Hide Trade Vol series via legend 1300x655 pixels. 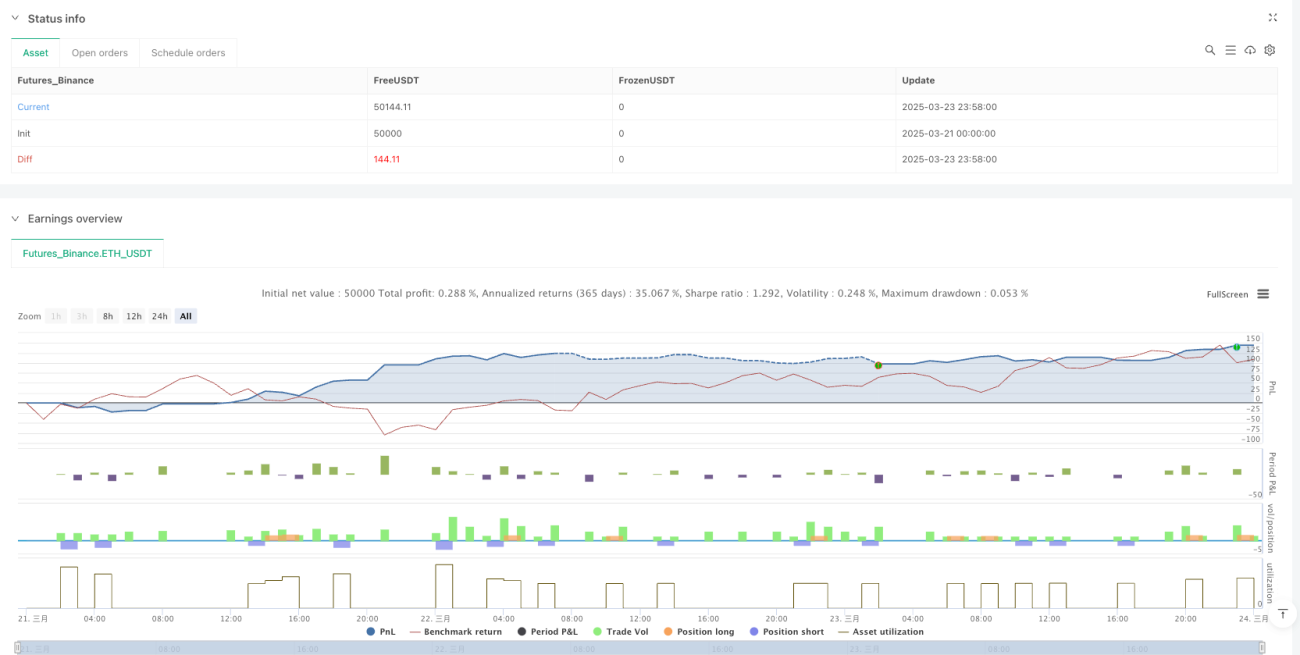621,632
